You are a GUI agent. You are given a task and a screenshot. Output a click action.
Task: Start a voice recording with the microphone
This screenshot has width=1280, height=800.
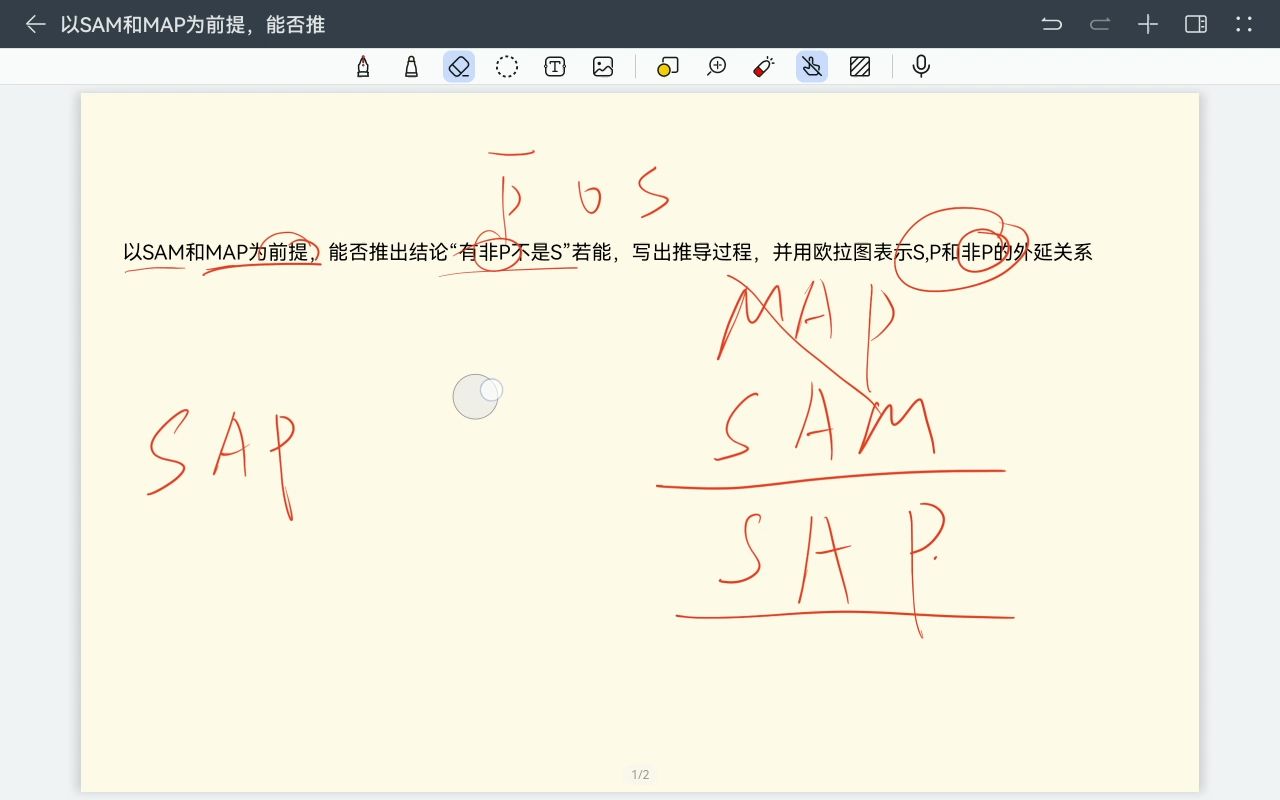(x=919, y=66)
